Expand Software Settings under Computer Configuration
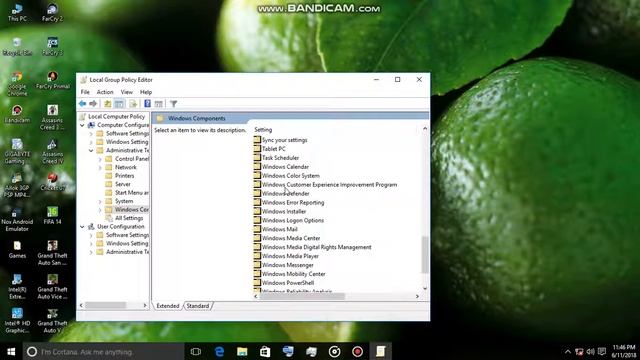The image size is (640, 360). pyautogui.click(x=91, y=134)
